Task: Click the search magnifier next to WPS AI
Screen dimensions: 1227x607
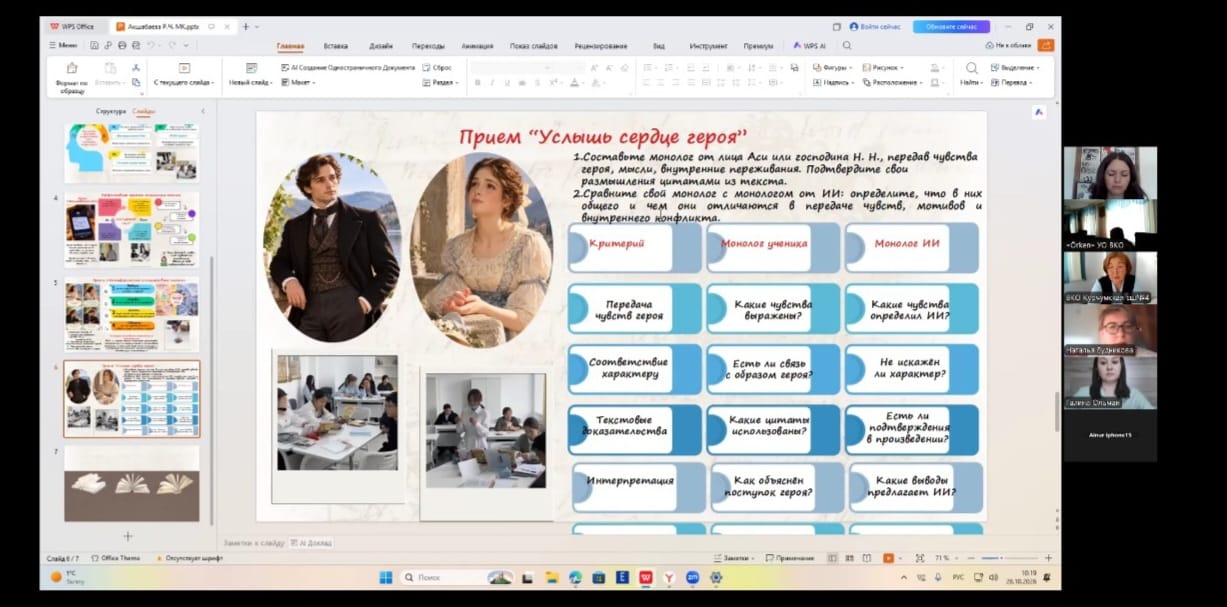Action: click(847, 45)
